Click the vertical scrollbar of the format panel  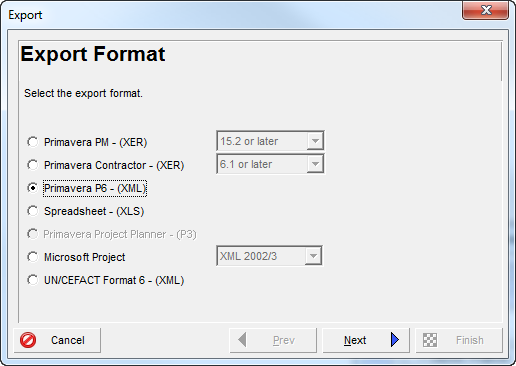pos(501,61)
